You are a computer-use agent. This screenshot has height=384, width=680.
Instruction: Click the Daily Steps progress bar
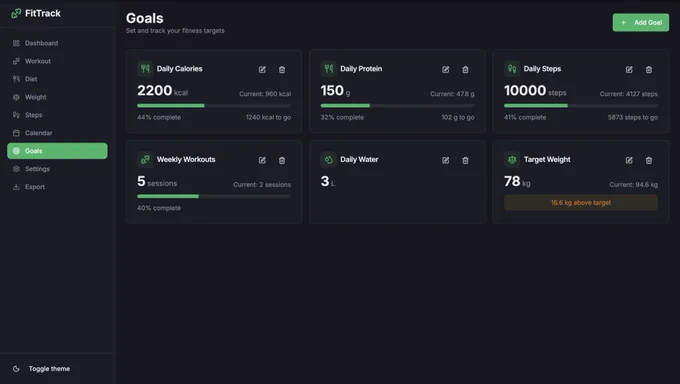pyautogui.click(x=581, y=105)
